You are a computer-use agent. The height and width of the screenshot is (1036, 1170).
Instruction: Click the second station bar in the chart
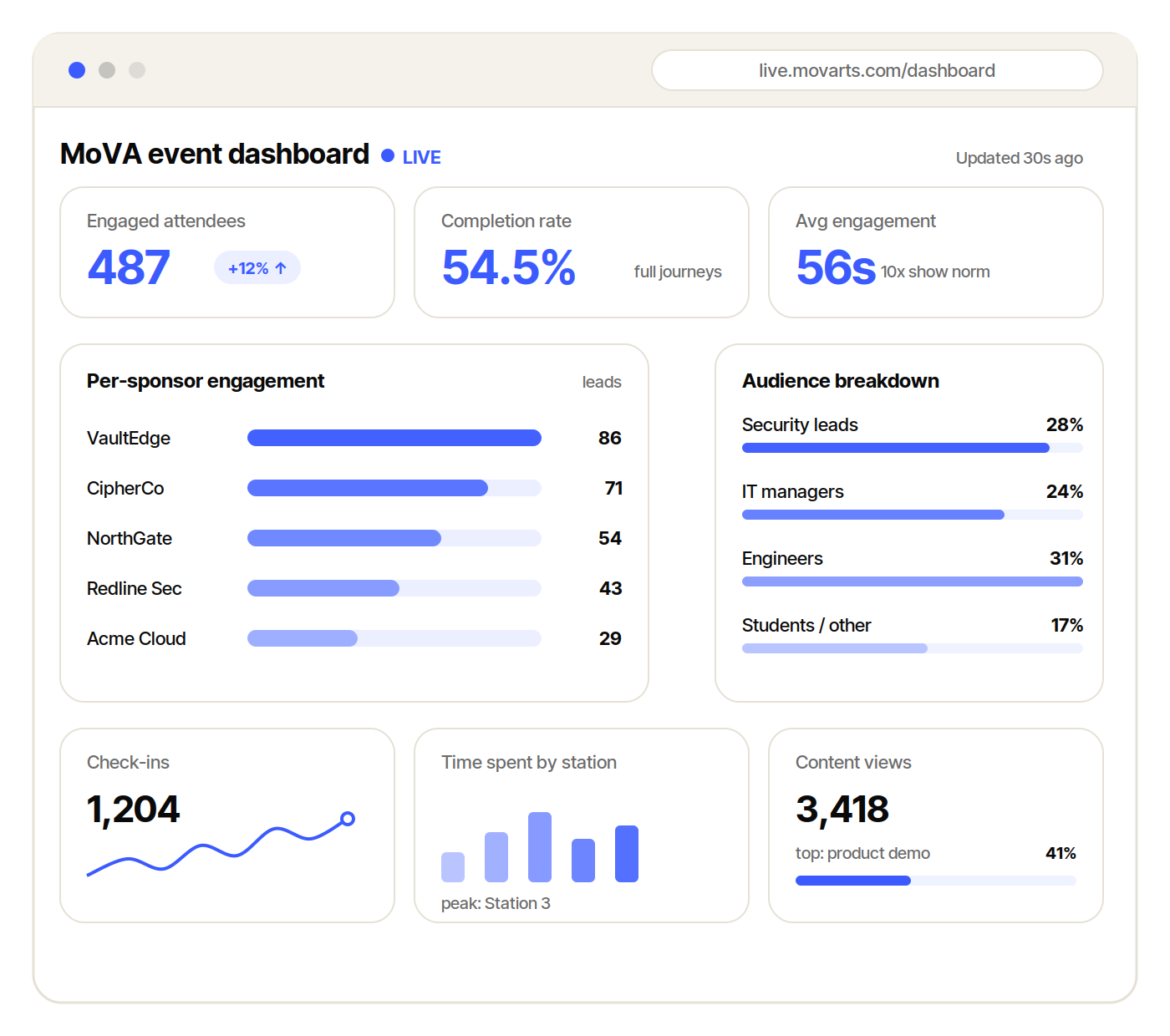pyautogui.click(x=496, y=857)
